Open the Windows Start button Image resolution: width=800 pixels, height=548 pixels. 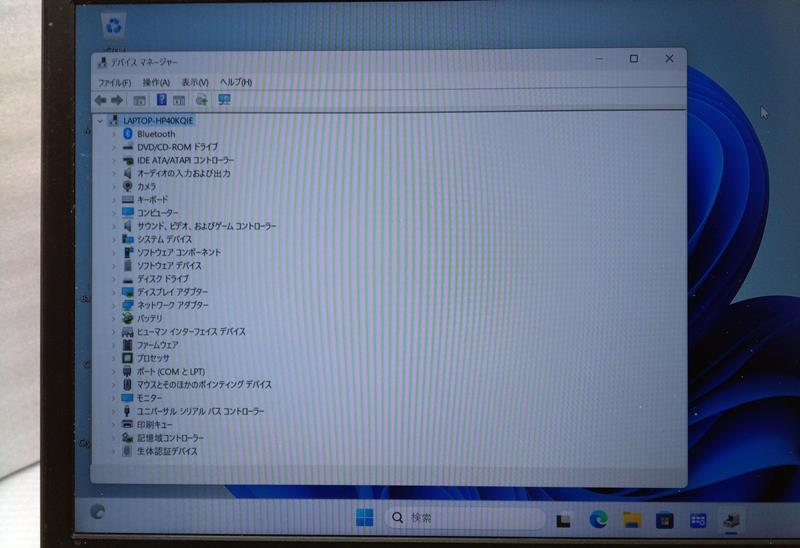tap(364, 517)
